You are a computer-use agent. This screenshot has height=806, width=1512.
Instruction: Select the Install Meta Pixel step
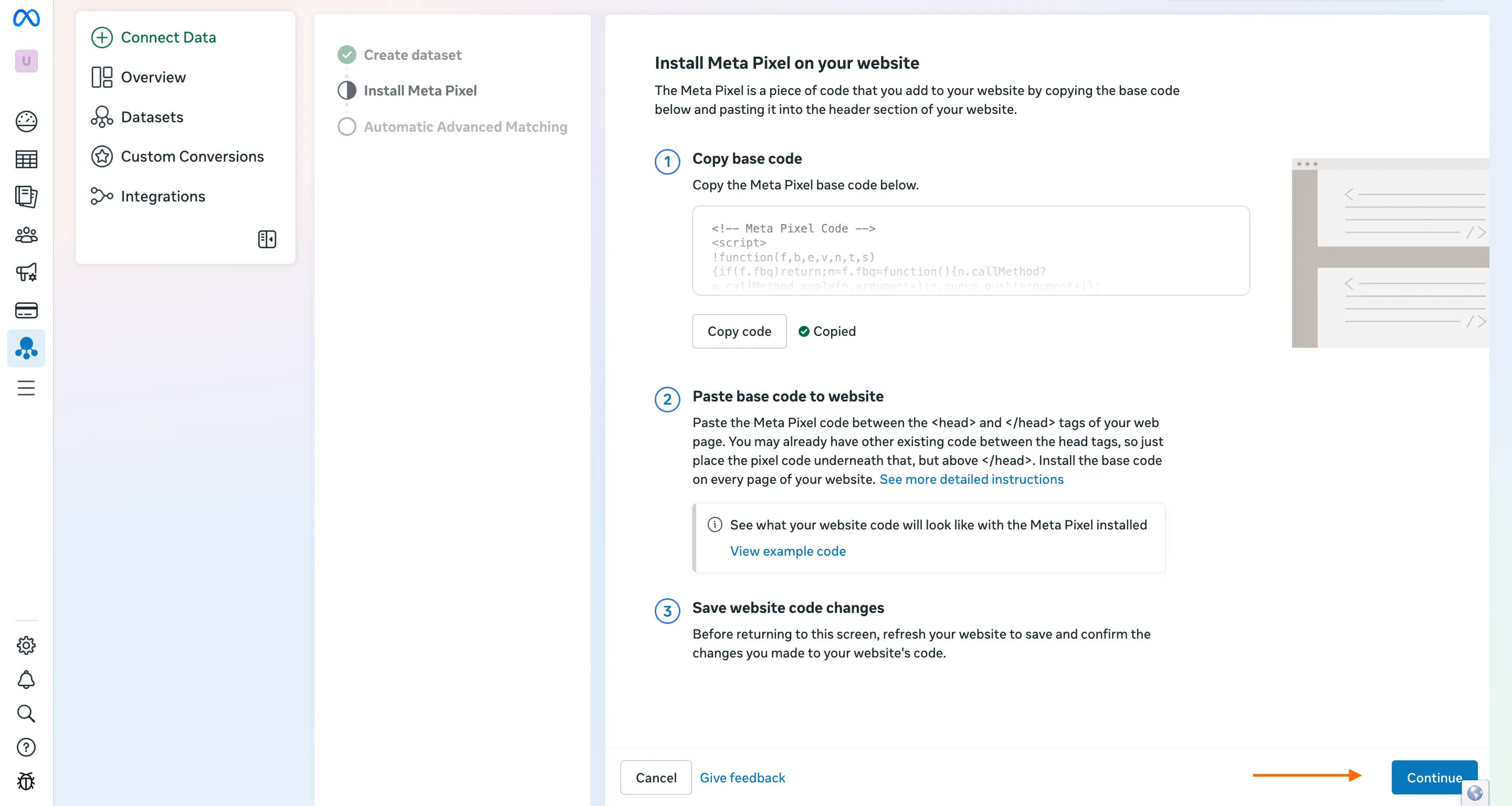[419, 90]
